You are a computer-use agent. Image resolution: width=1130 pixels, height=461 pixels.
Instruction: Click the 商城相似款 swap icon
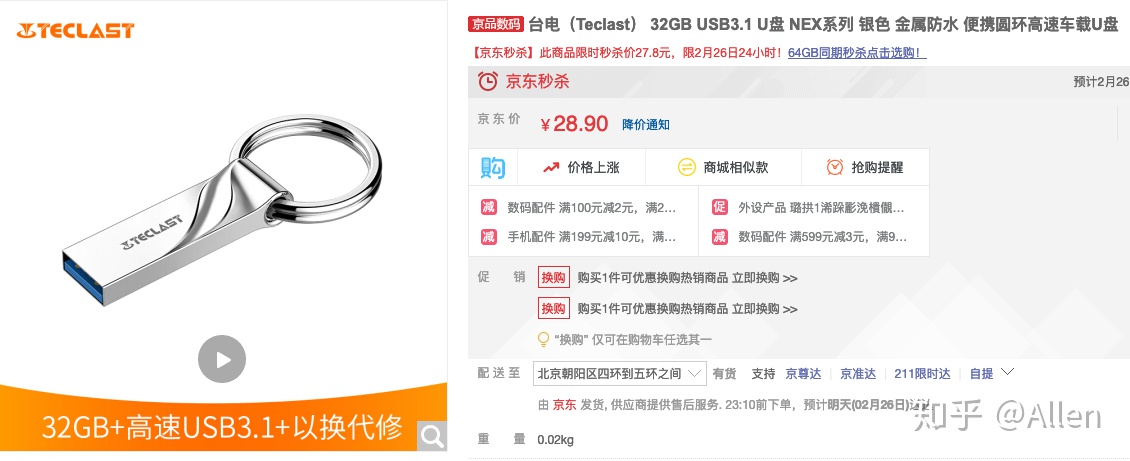686,168
